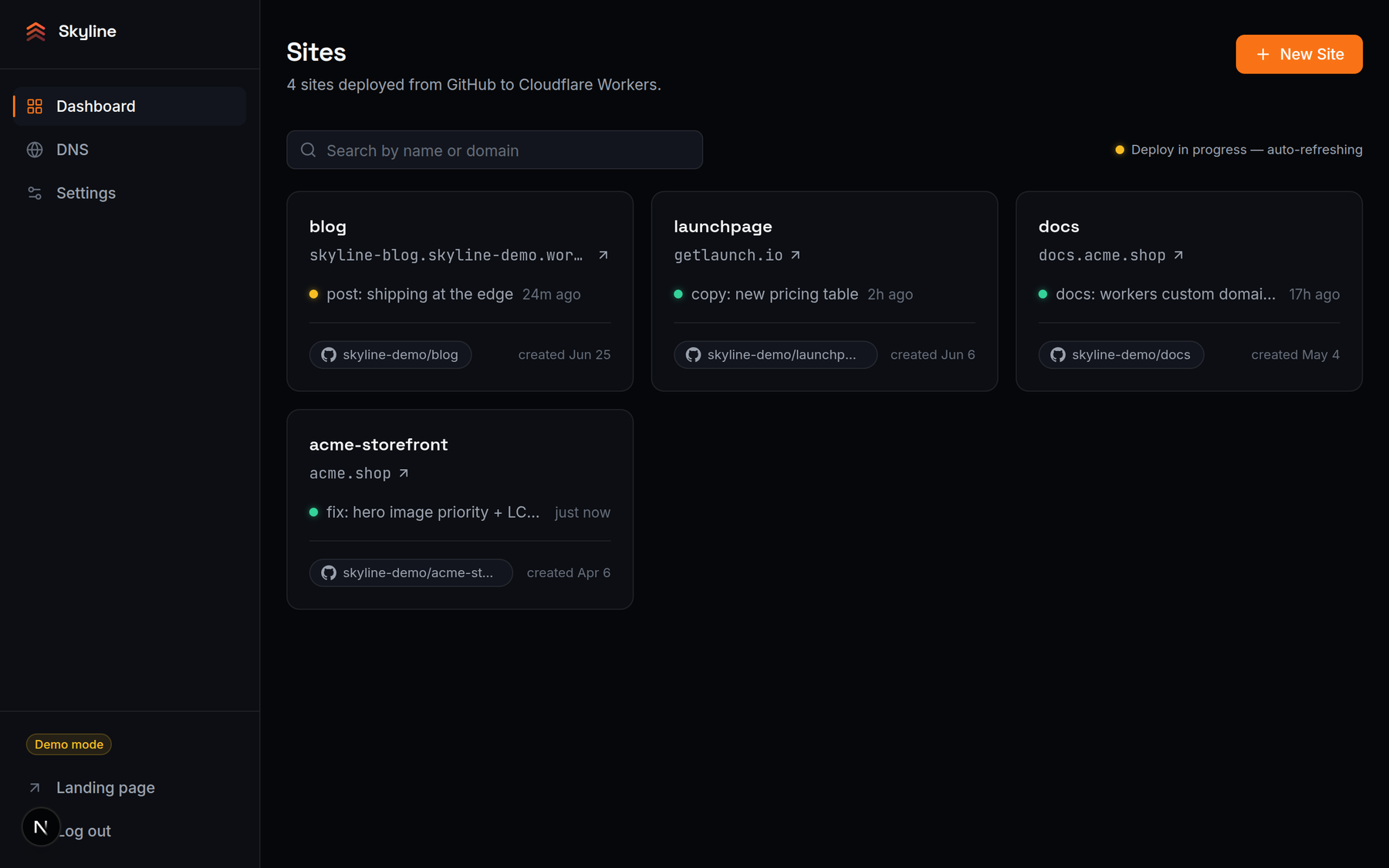Click commit 'copy: new pricing table'
This screenshot has width=1389, height=868.
point(775,294)
